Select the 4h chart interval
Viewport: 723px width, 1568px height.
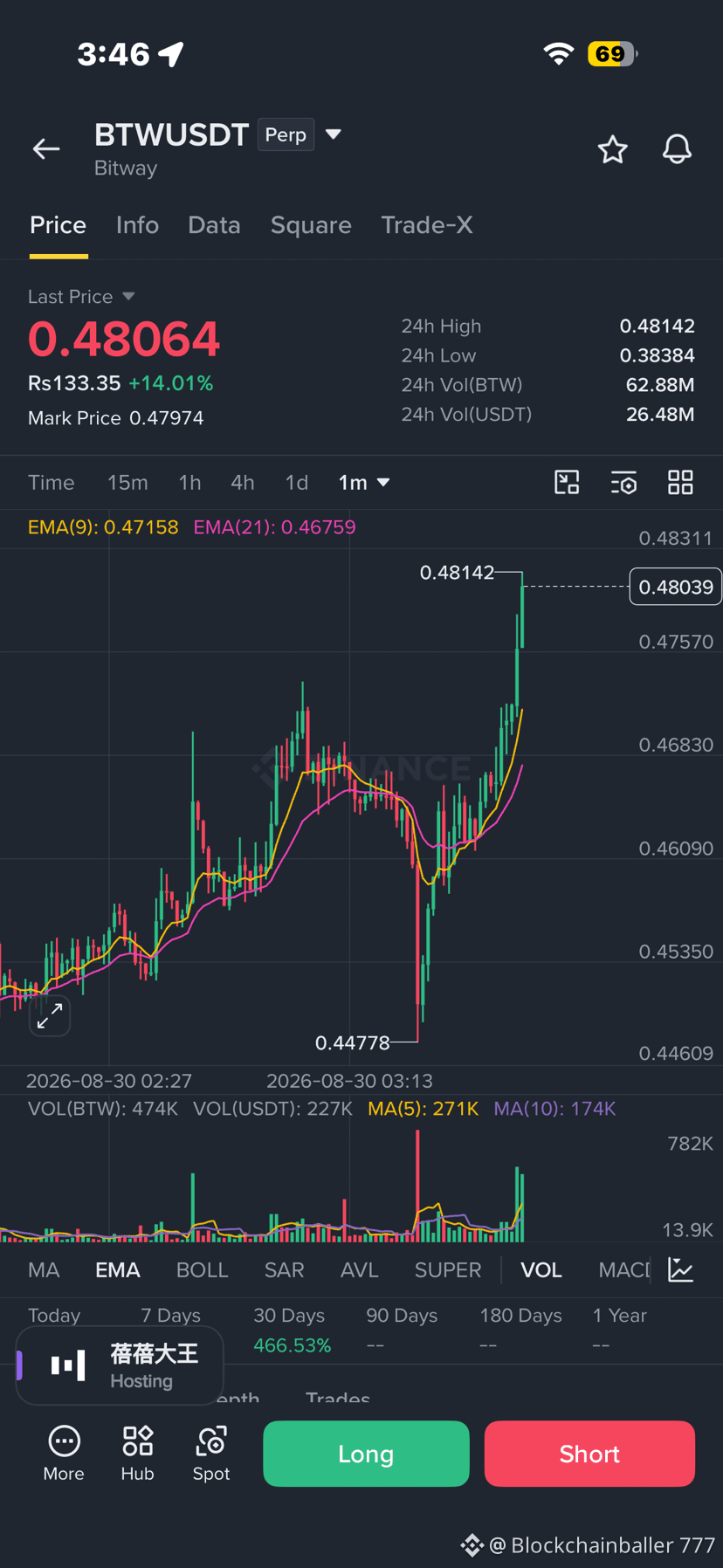tap(243, 482)
